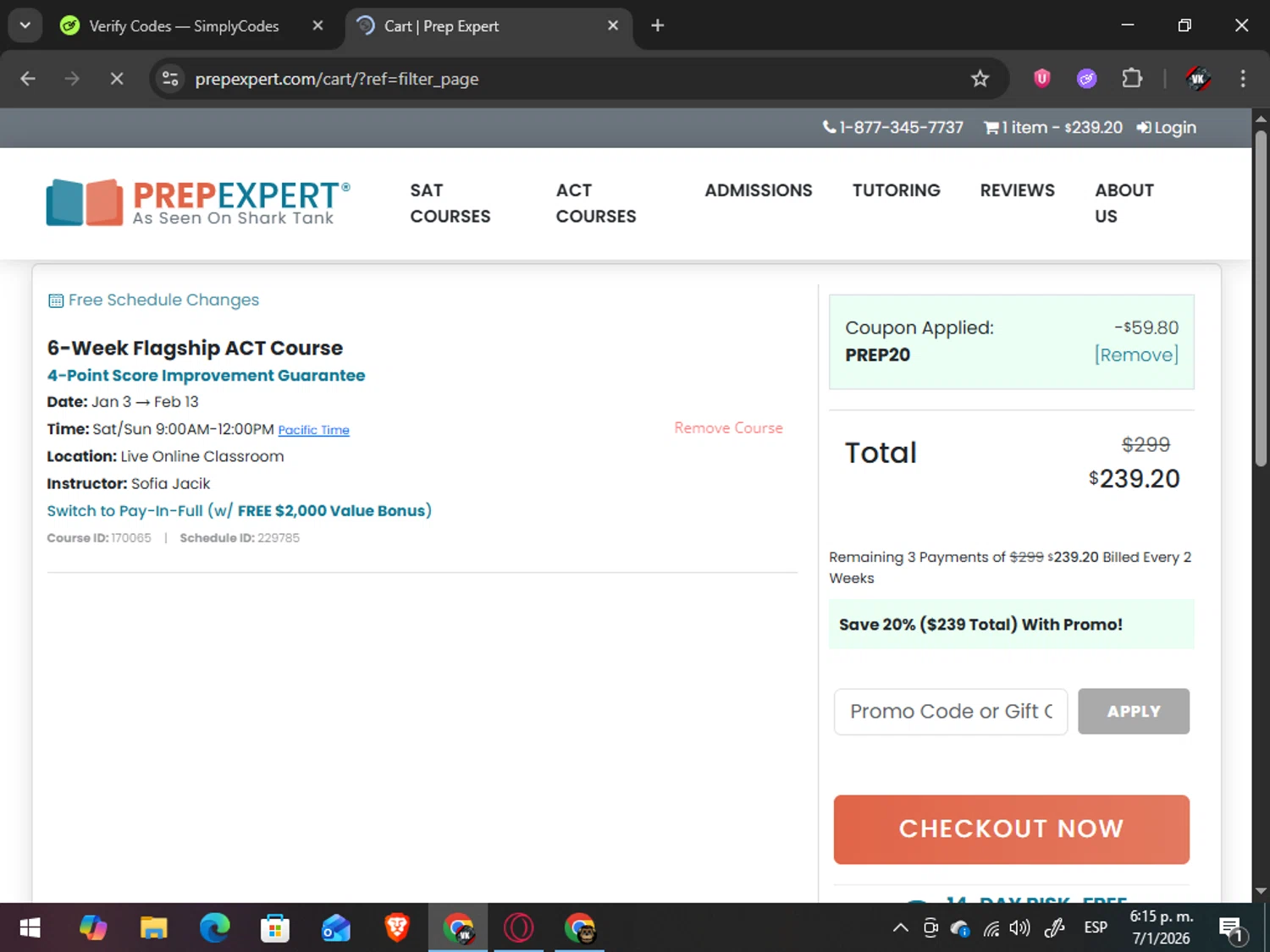The height and width of the screenshot is (952, 1270).
Task: Close the Verify Codes — SimplyCodes tab
Action: (x=317, y=25)
